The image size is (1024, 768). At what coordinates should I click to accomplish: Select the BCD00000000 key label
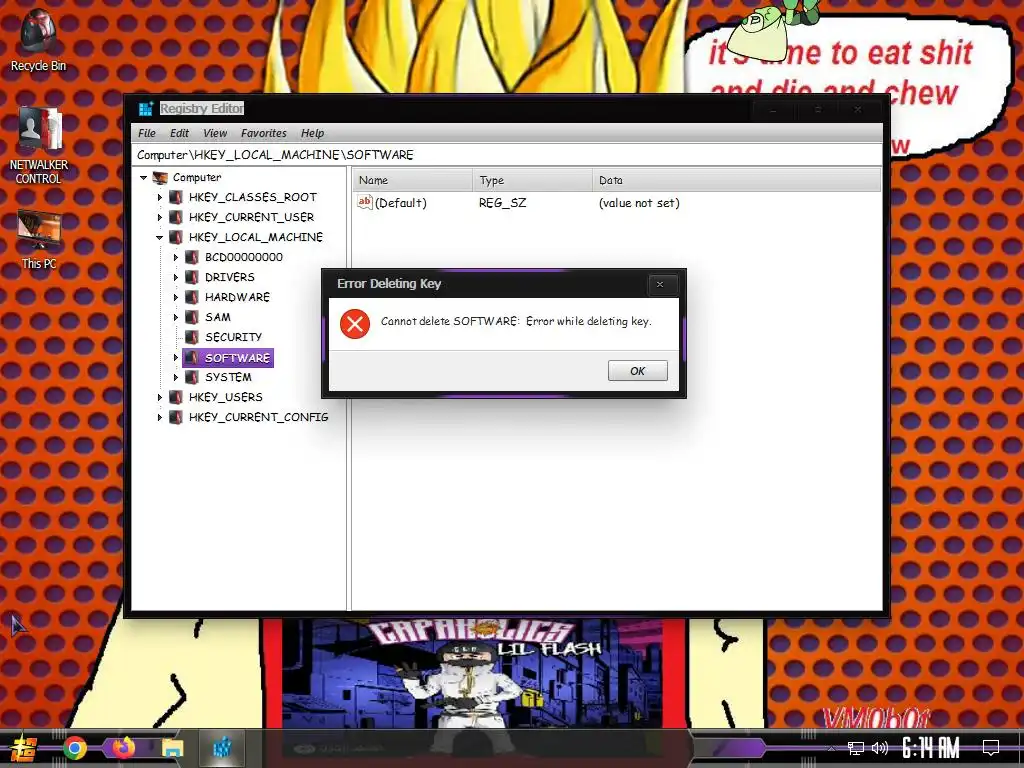pos(244,257)
